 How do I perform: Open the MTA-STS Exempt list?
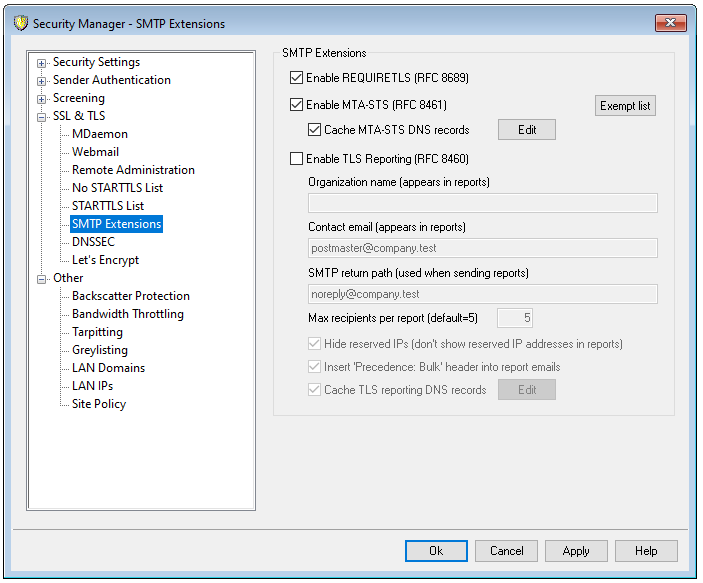click(x=626, y=105)
